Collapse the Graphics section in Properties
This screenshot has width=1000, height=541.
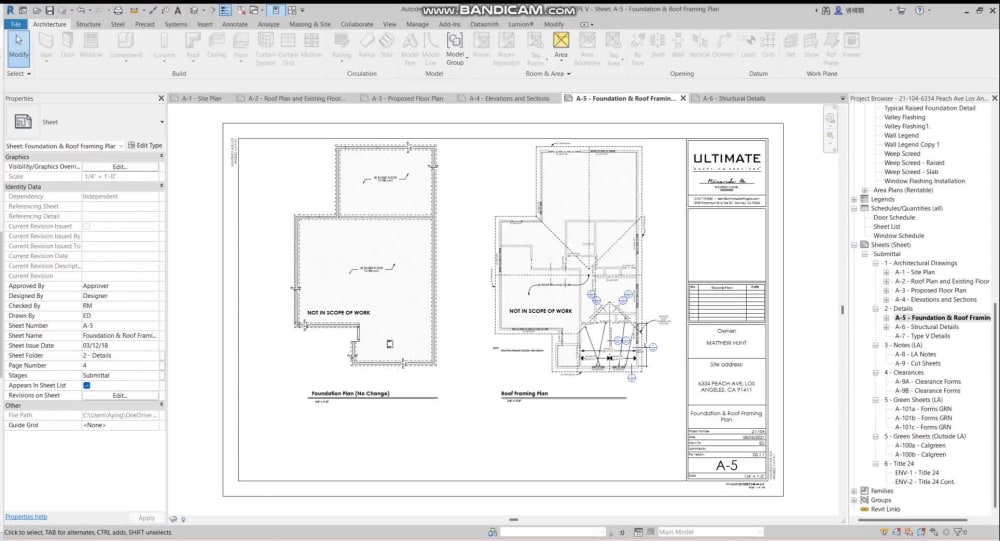tap(161, 156)
